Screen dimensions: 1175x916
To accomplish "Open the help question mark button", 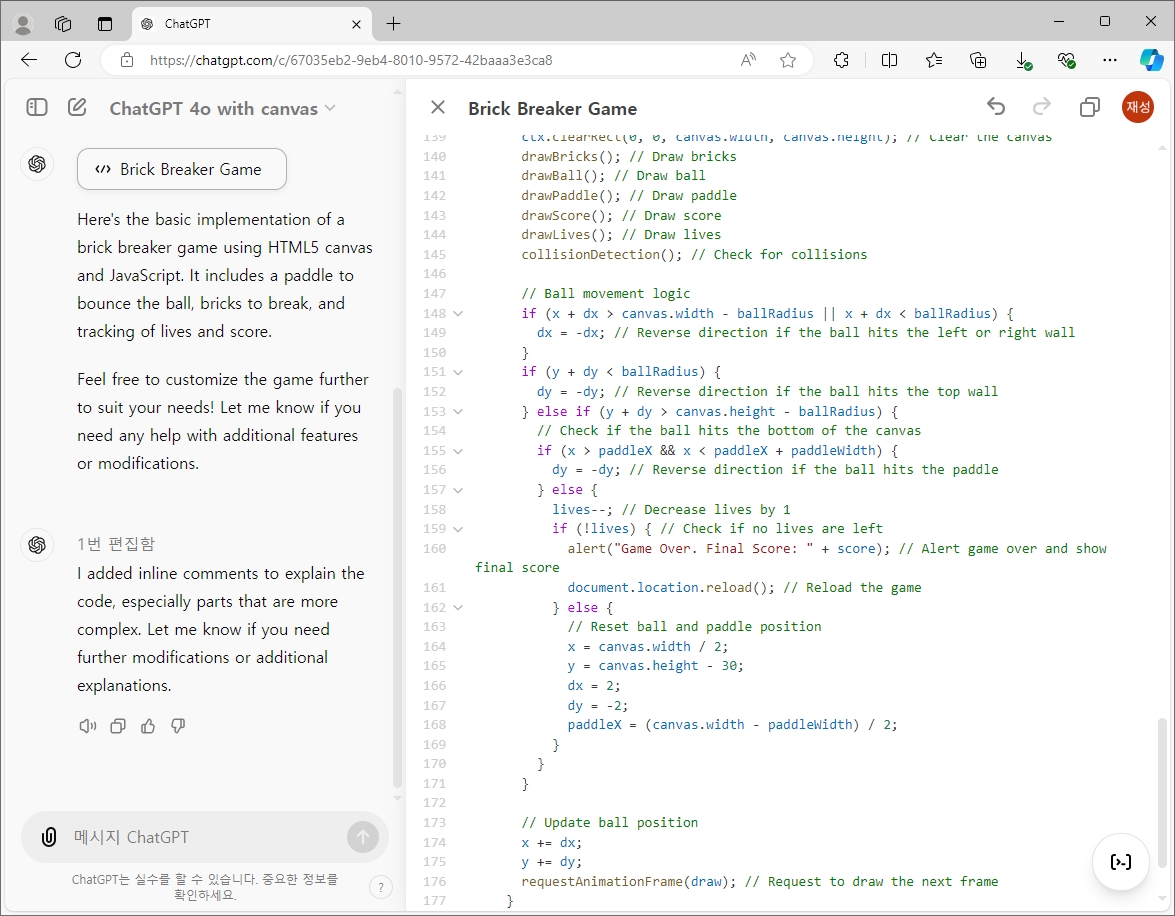I will (x=381, y=888).
